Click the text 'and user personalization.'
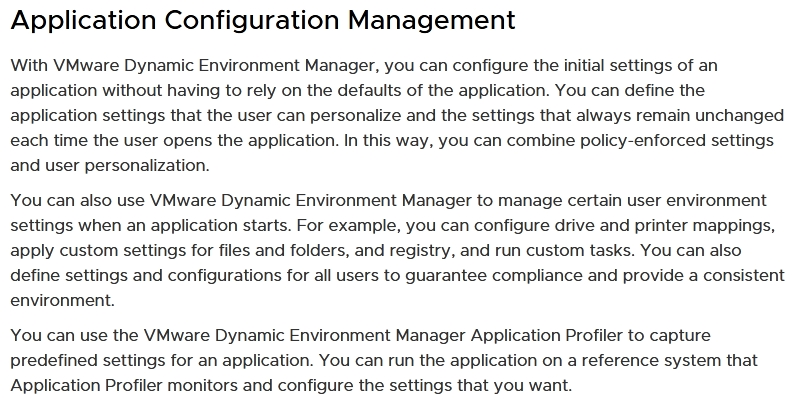The image size is (800, 409). point(110,166)
